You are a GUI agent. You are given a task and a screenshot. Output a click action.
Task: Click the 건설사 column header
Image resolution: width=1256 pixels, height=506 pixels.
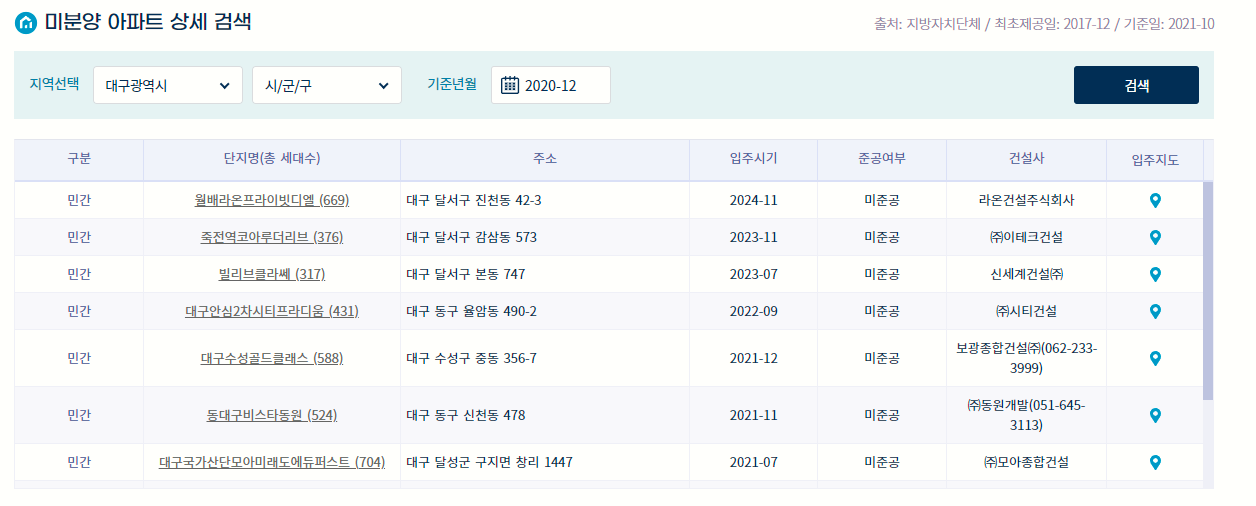pos(1027,159)
